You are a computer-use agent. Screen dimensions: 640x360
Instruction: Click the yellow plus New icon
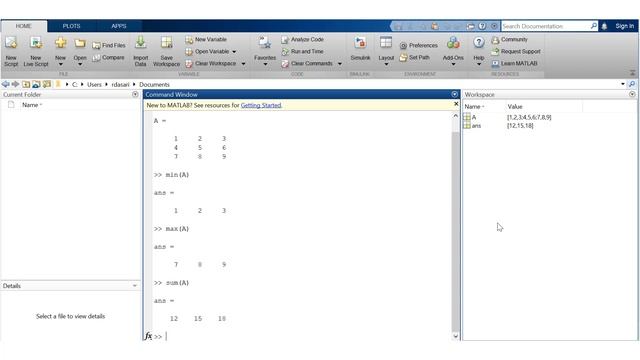pyautogui.click(x=60, y=42)
